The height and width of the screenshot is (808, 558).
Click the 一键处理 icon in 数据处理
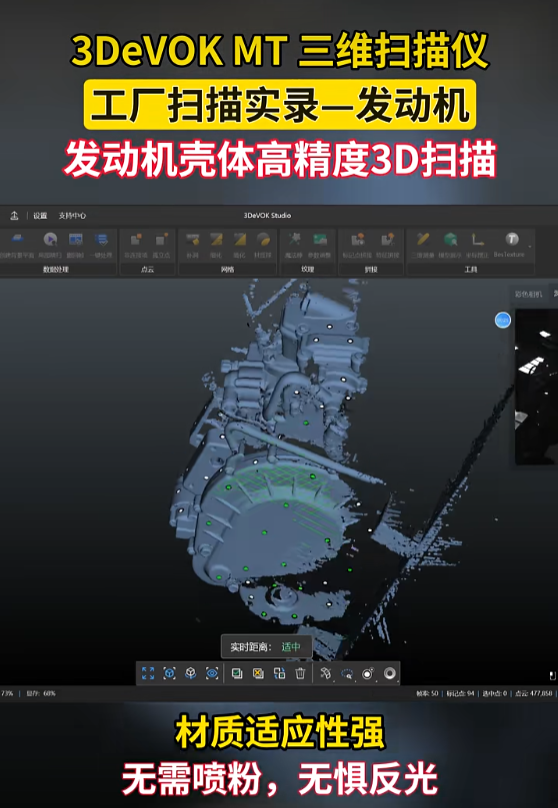tap(102, 240)
